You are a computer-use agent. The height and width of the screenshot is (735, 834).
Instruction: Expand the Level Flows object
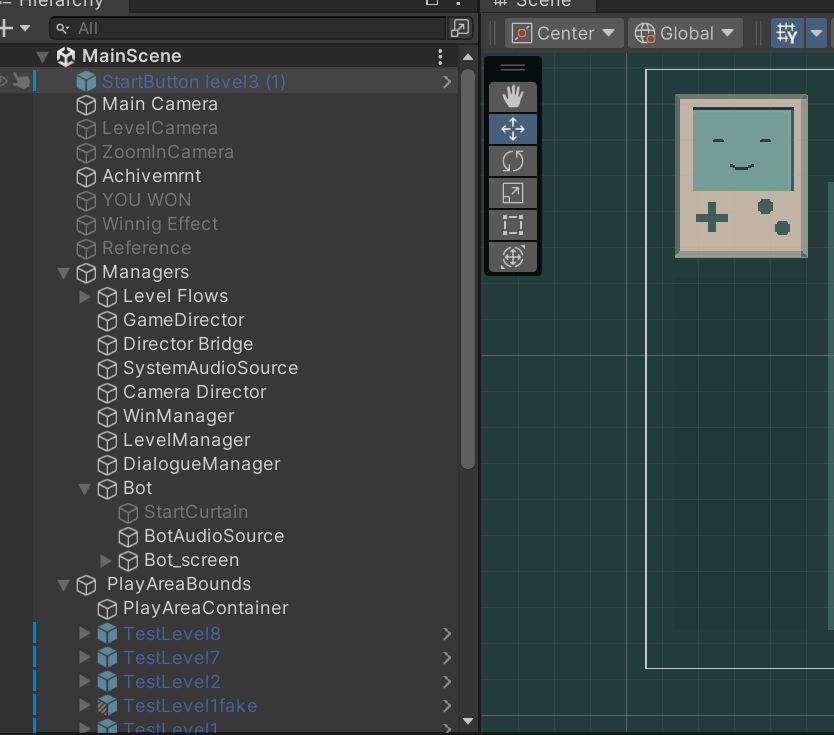tap(85, 297)
